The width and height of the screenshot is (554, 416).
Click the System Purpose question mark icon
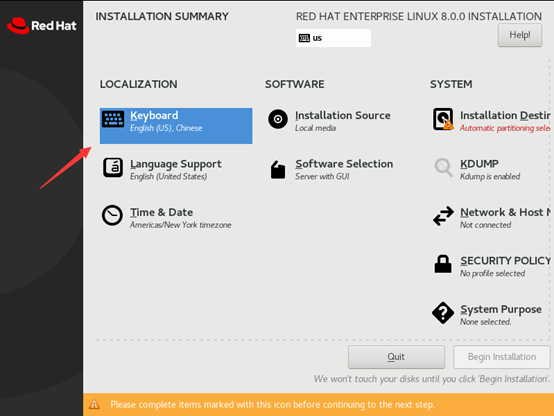click(x=443, y=313)
